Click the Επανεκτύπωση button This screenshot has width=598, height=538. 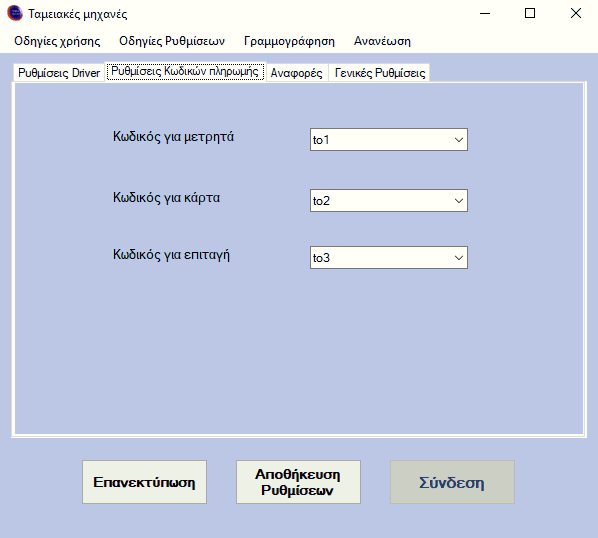145,482
